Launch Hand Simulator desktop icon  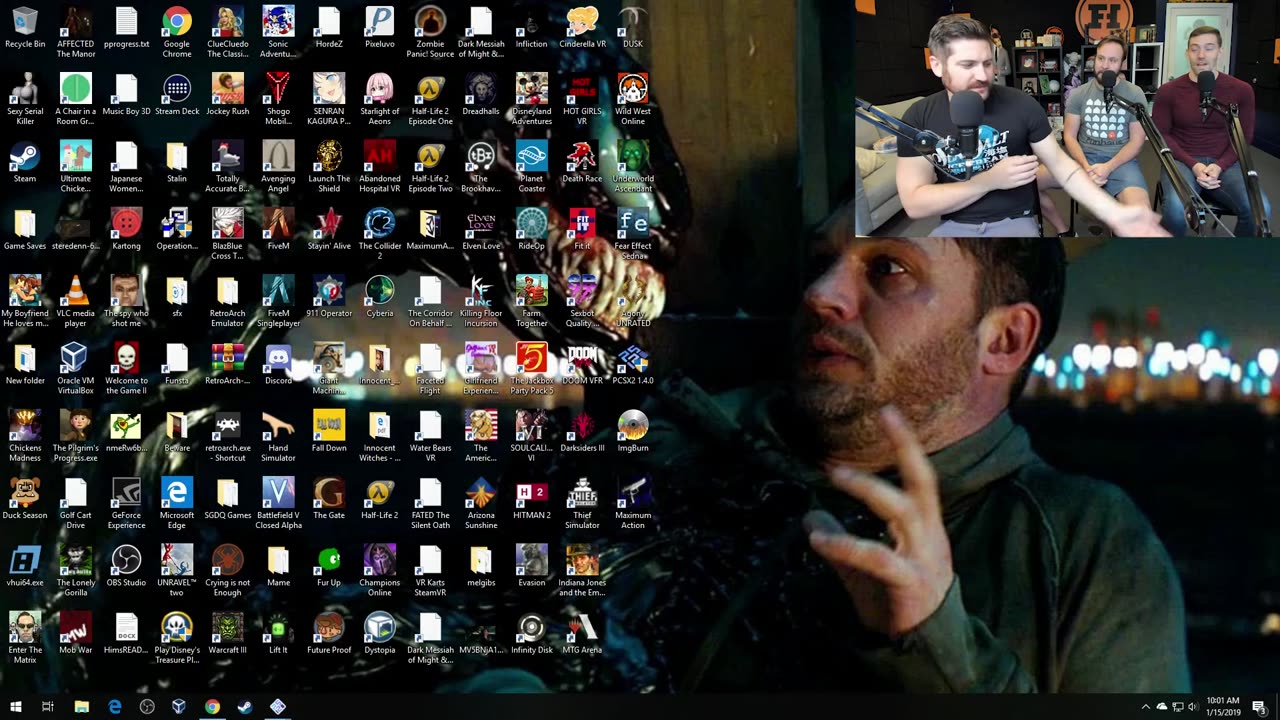click(x=278, y=436)
